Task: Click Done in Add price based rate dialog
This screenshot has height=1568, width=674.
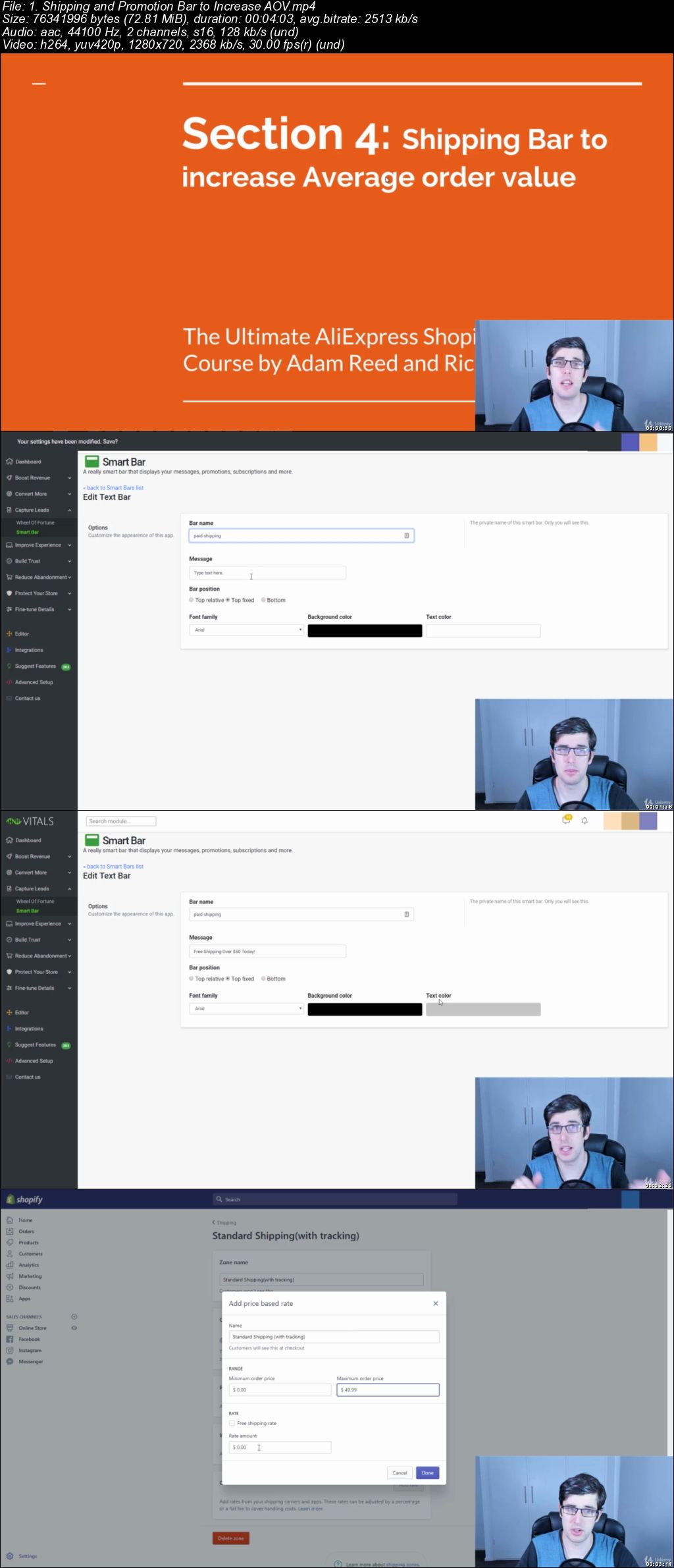Action: (428, 1473)
